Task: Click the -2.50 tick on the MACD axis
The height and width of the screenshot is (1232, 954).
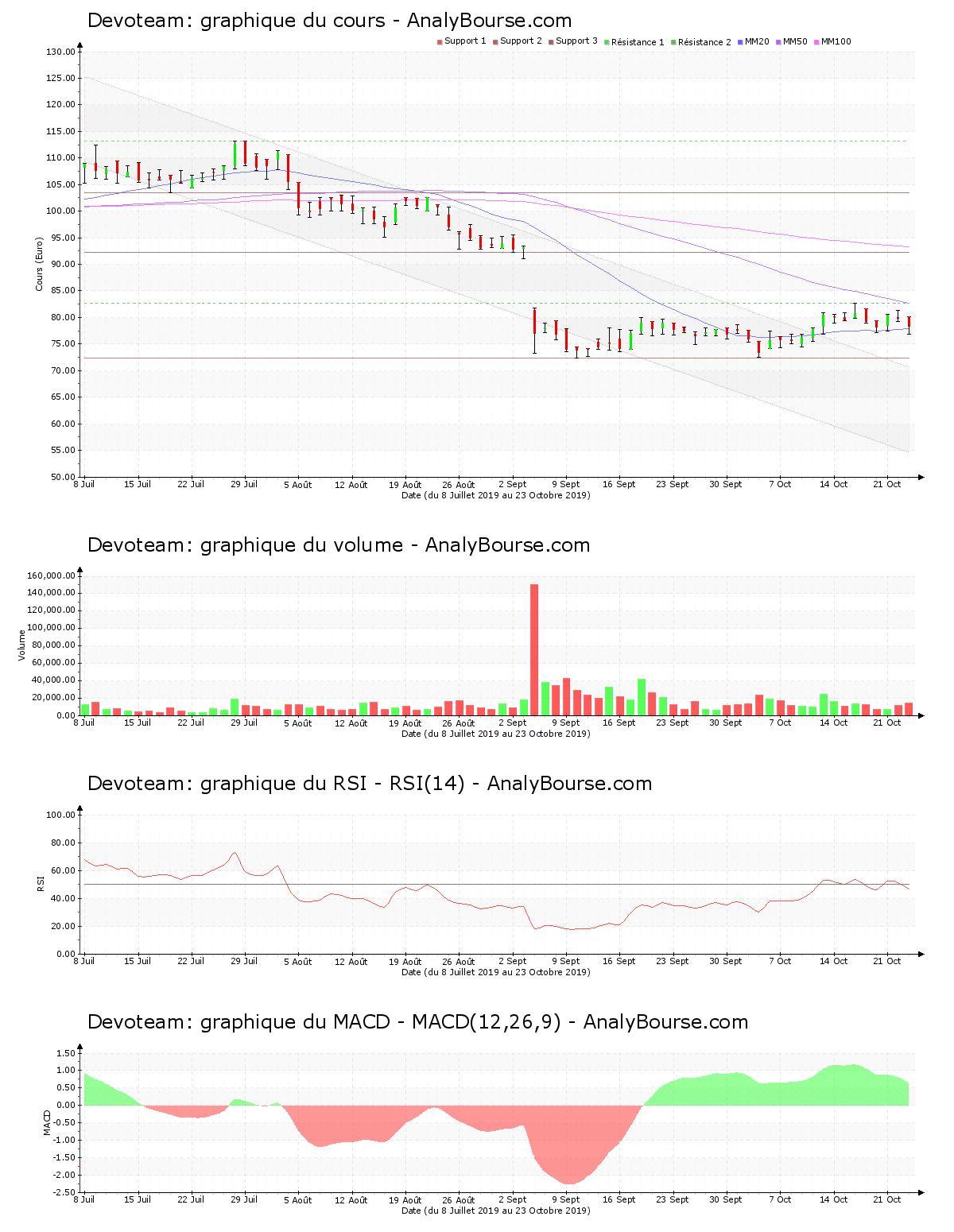Action: (65, 1192)
